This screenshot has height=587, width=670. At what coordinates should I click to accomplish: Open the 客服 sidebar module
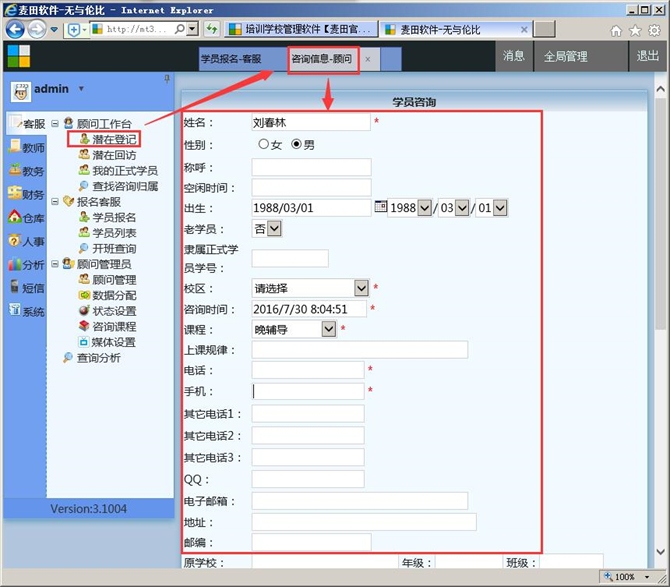[27, 124]
